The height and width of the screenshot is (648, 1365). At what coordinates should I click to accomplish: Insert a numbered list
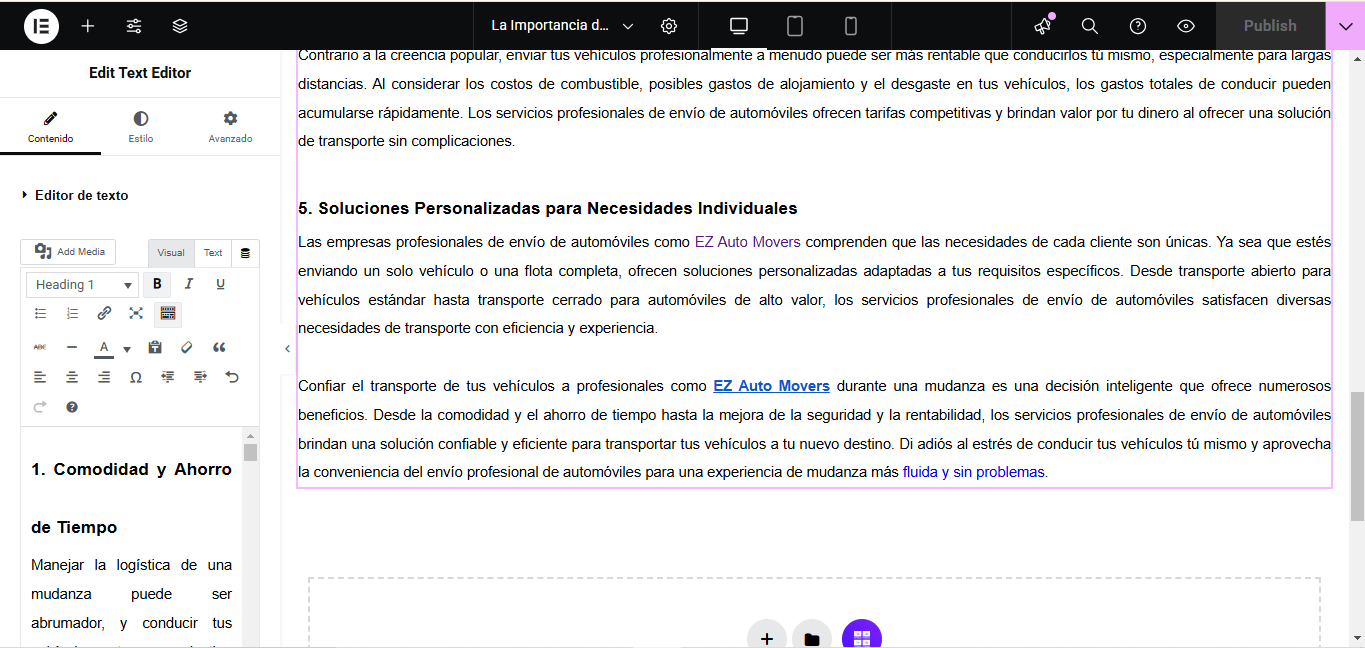point(72,314)
